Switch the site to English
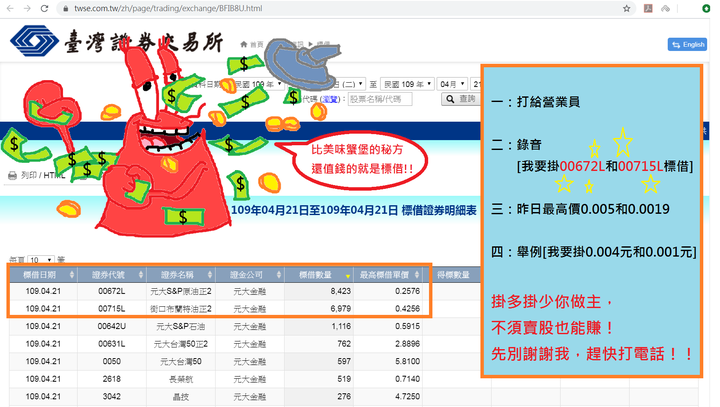 pyautogui.click(x=687, y=45)
